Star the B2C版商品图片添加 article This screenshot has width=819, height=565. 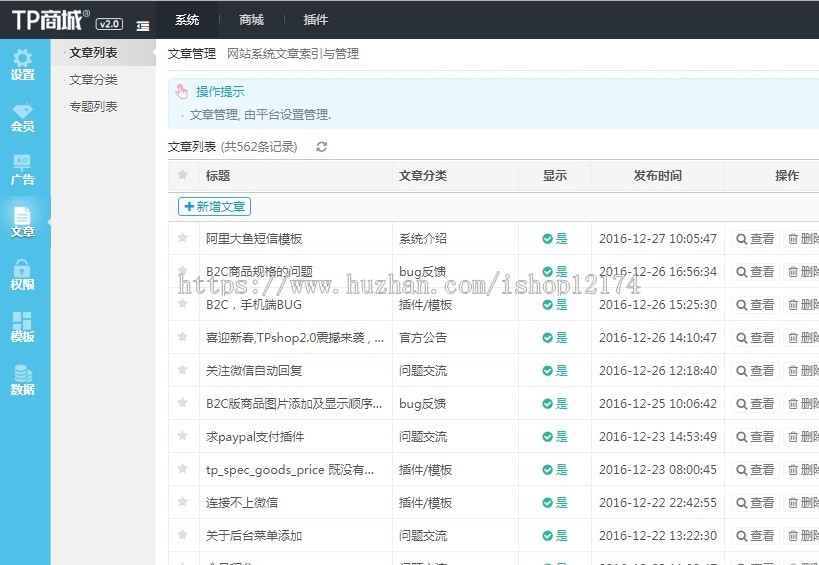click(x=182, y=403)
